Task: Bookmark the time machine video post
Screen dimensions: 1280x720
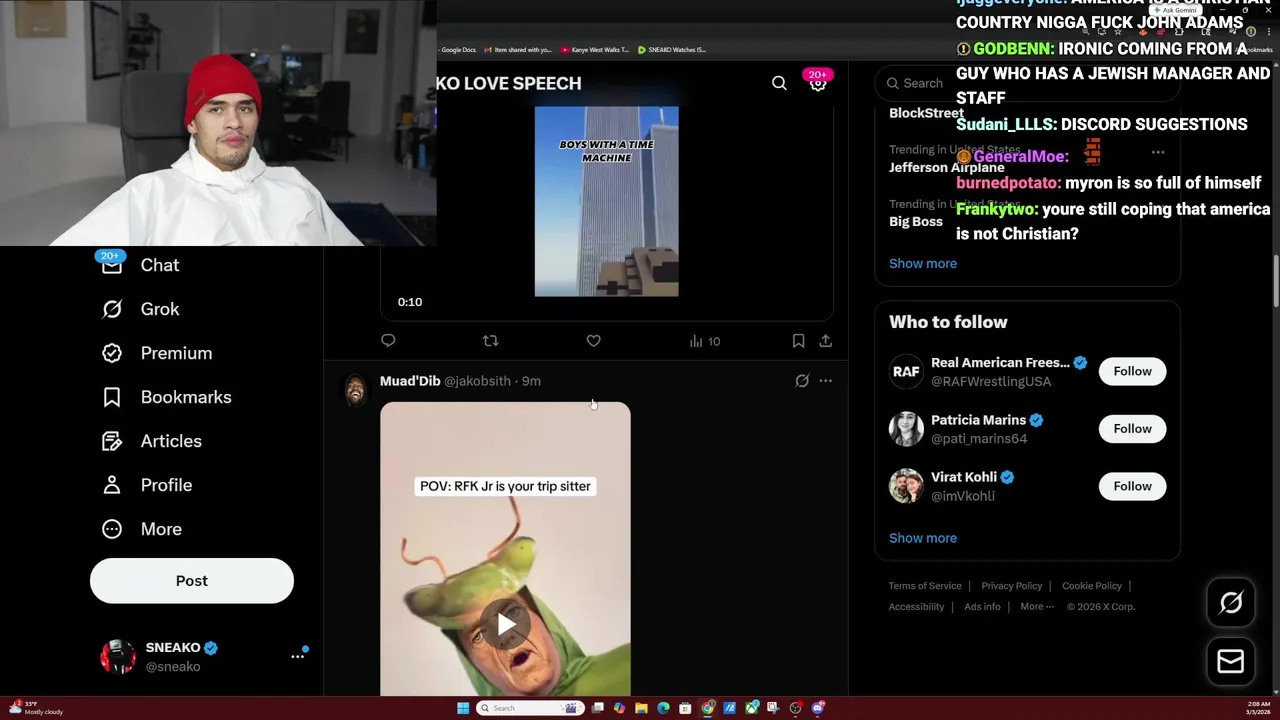Action: point(798,341)
